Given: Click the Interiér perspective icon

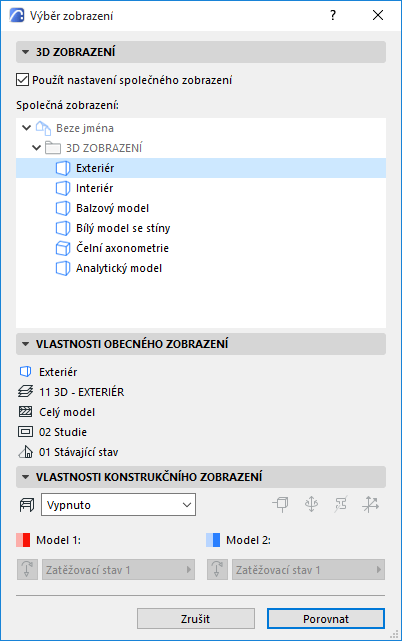Looking at the screenshot, I should pos(63,188).
